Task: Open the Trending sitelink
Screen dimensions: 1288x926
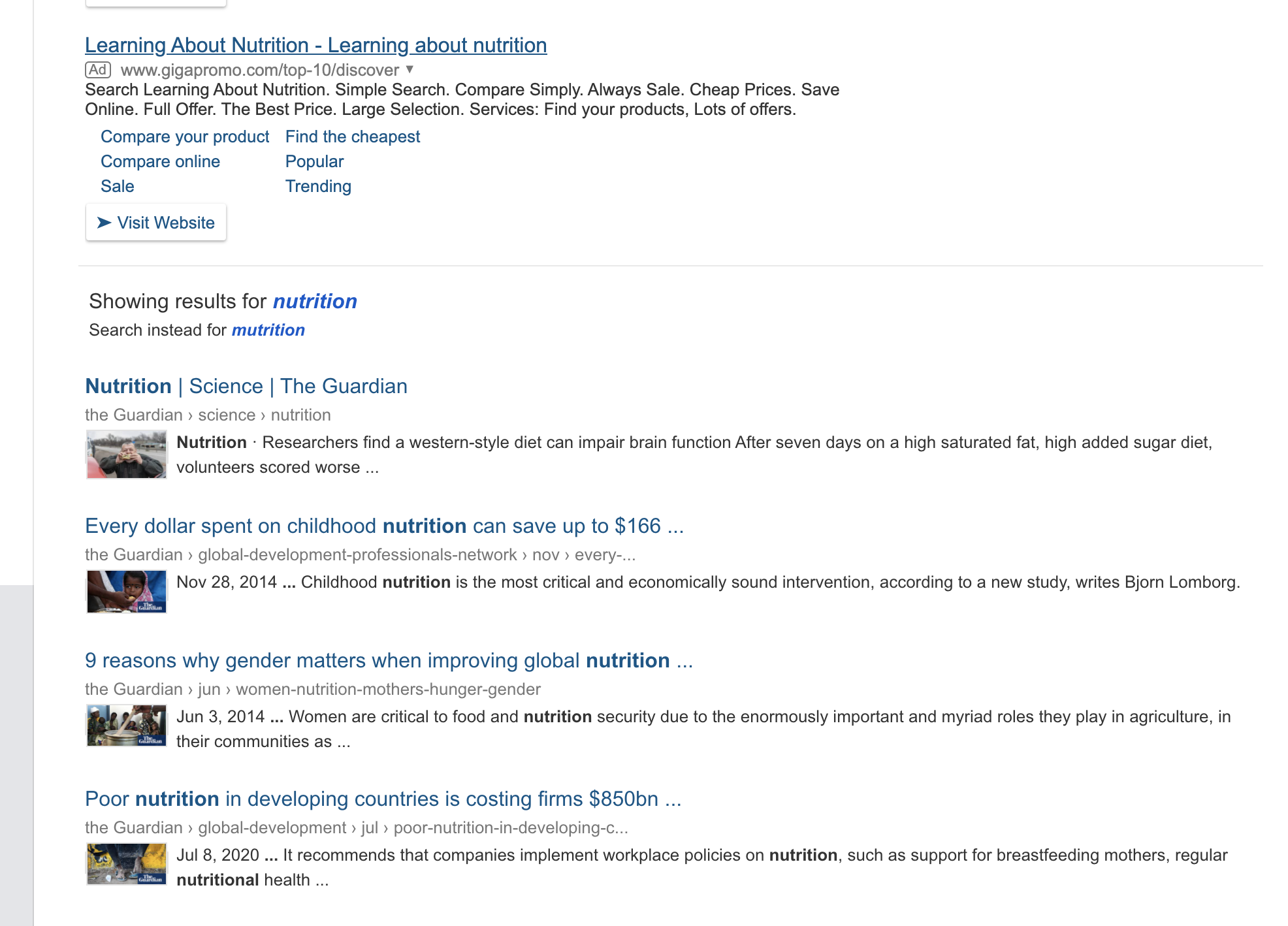Action: coord(318,186)
